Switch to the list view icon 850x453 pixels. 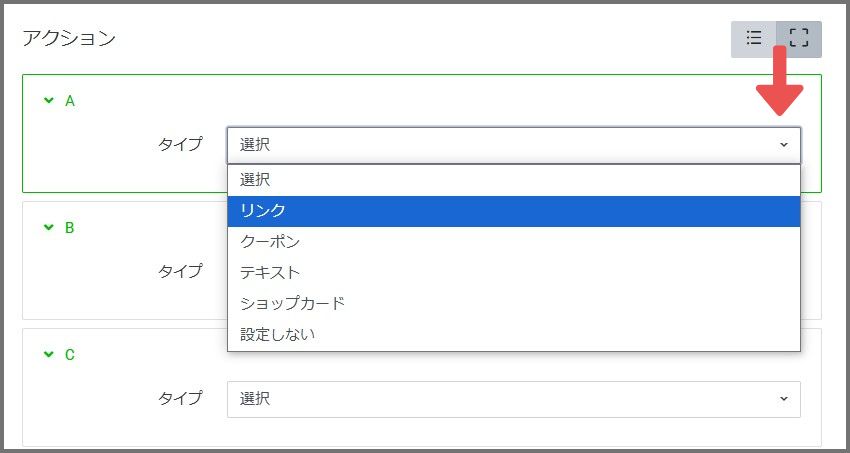(x=754, y=39)
